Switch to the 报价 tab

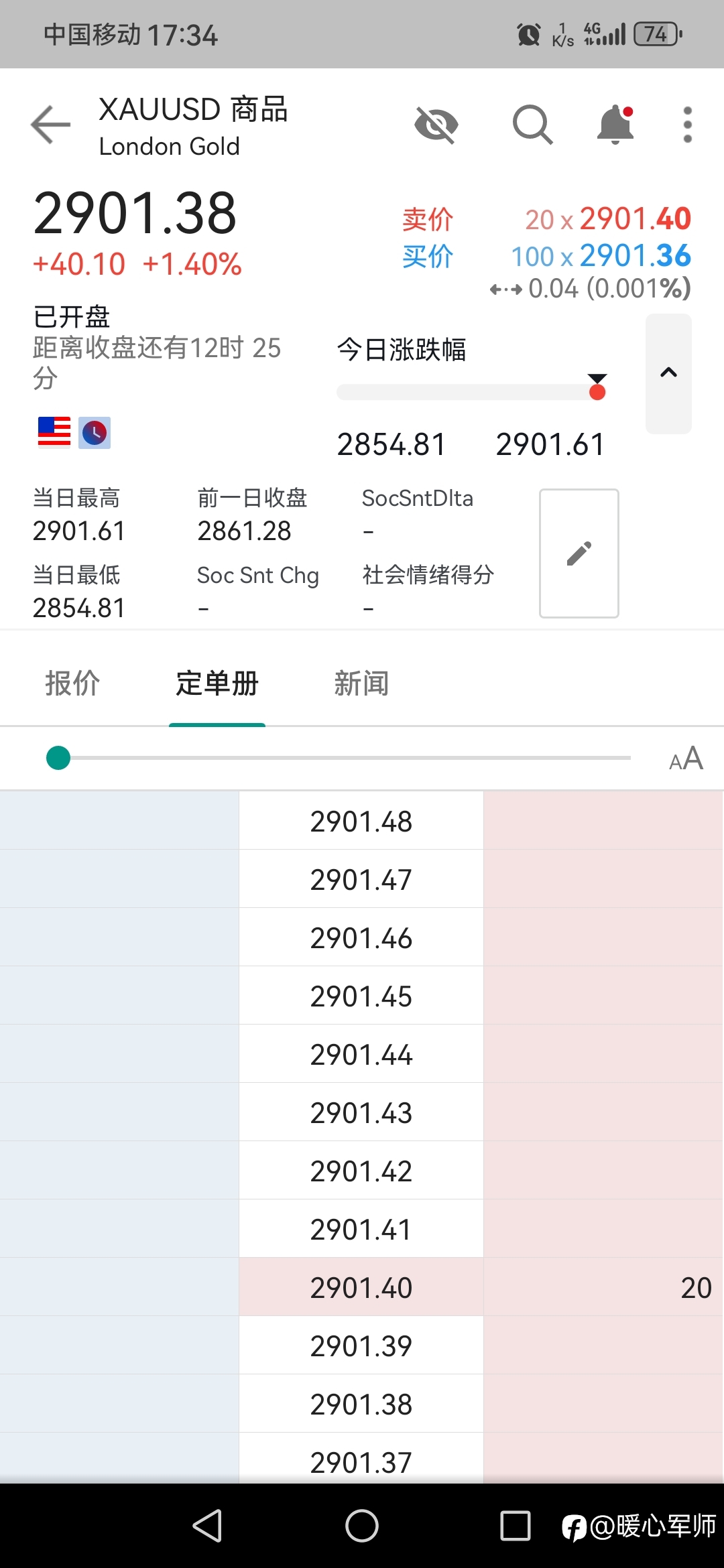72,683
